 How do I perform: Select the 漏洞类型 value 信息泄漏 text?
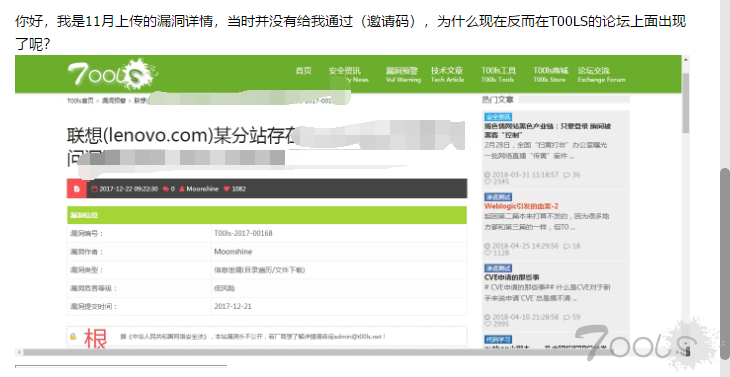pyautogui.click(x=259, y=270)
